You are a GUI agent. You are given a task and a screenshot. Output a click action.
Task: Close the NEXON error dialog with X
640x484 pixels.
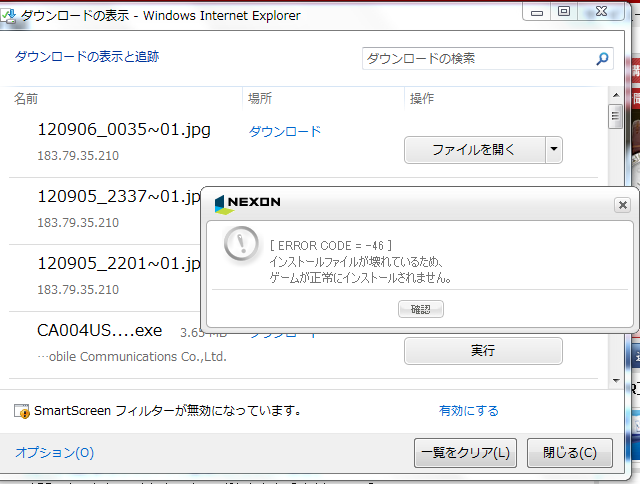tap(622, 204)
